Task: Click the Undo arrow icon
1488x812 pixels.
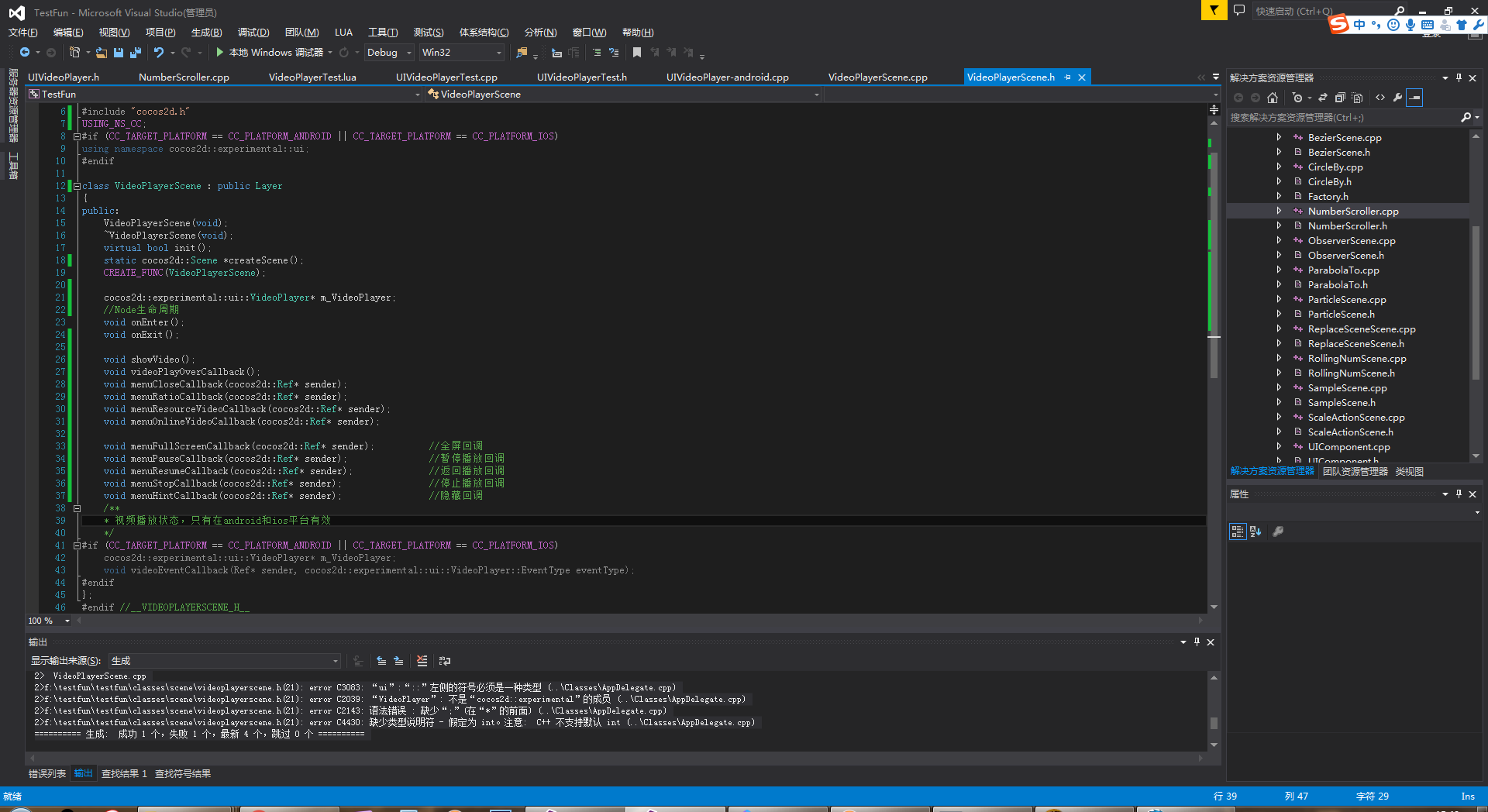Action: 159,53
